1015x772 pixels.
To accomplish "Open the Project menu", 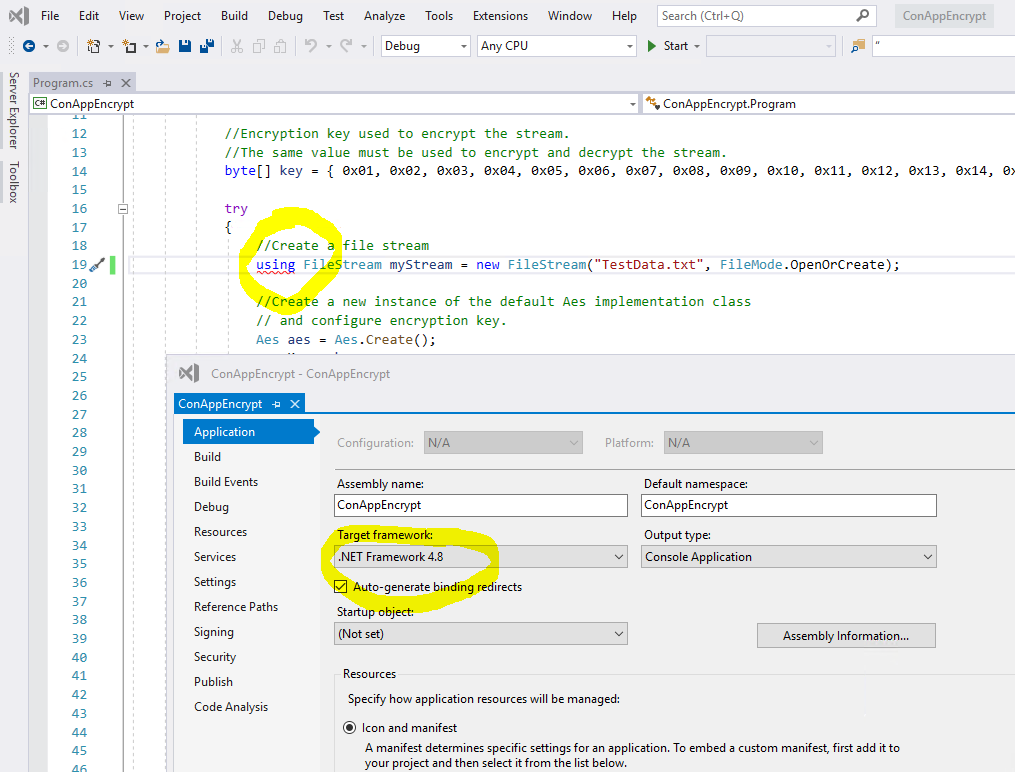I will pyautogui.click(x=182, y=16).
